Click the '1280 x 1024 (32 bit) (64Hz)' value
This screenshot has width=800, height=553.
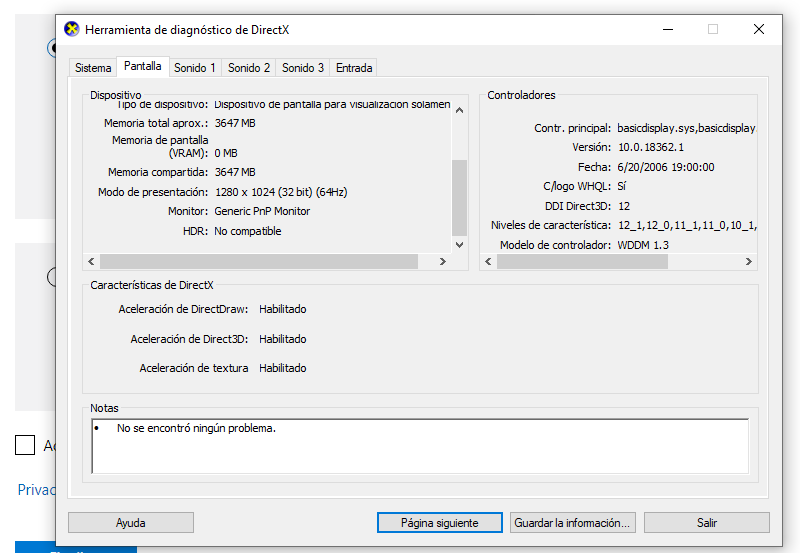tap(281, 192)
